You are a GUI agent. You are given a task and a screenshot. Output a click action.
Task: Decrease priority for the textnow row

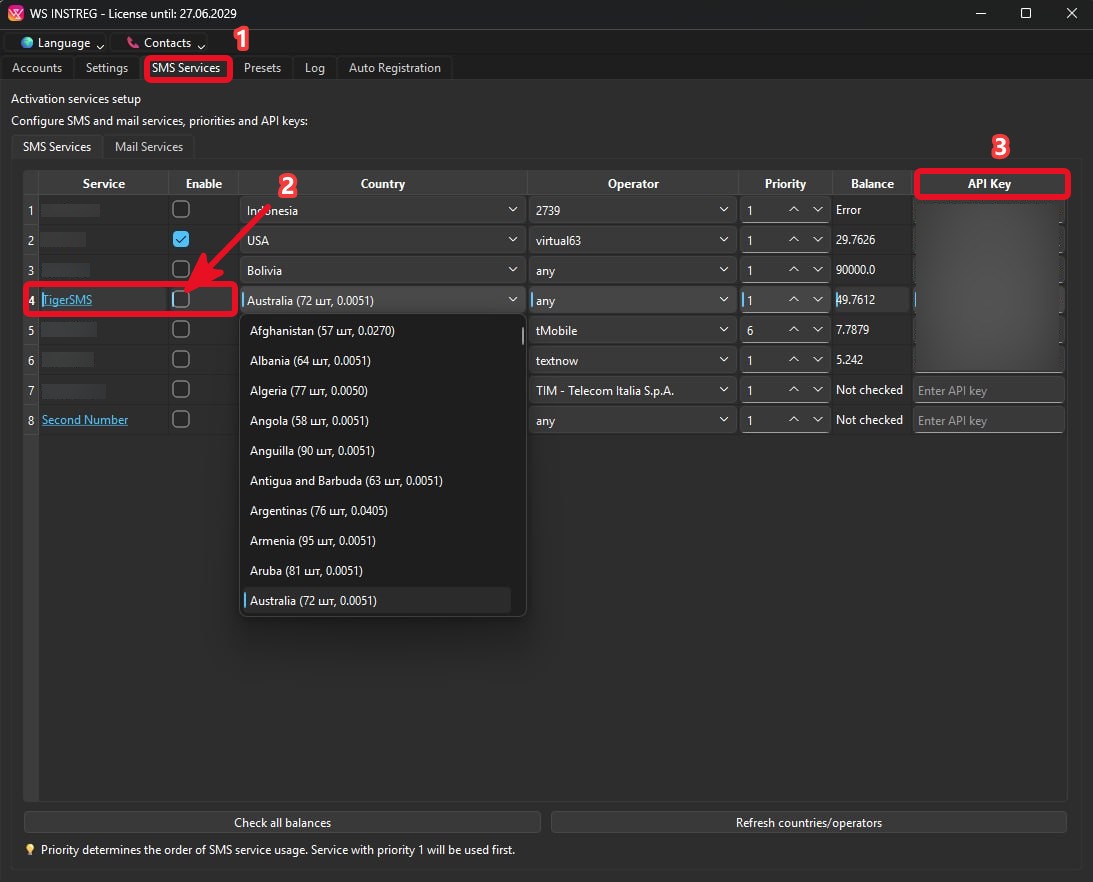[x=817, y=359]
